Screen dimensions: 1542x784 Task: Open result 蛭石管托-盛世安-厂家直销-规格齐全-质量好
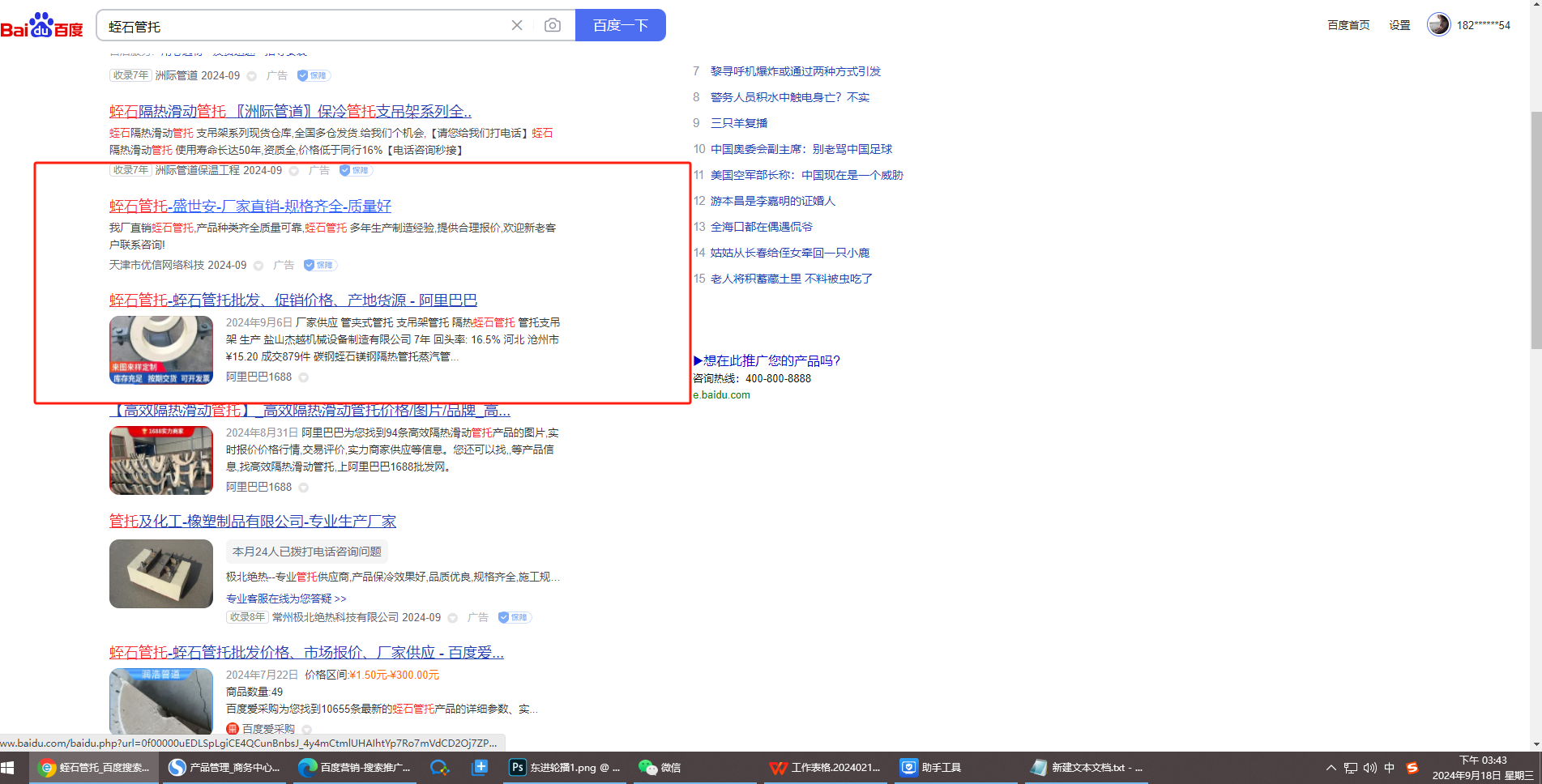pos(250,207)
